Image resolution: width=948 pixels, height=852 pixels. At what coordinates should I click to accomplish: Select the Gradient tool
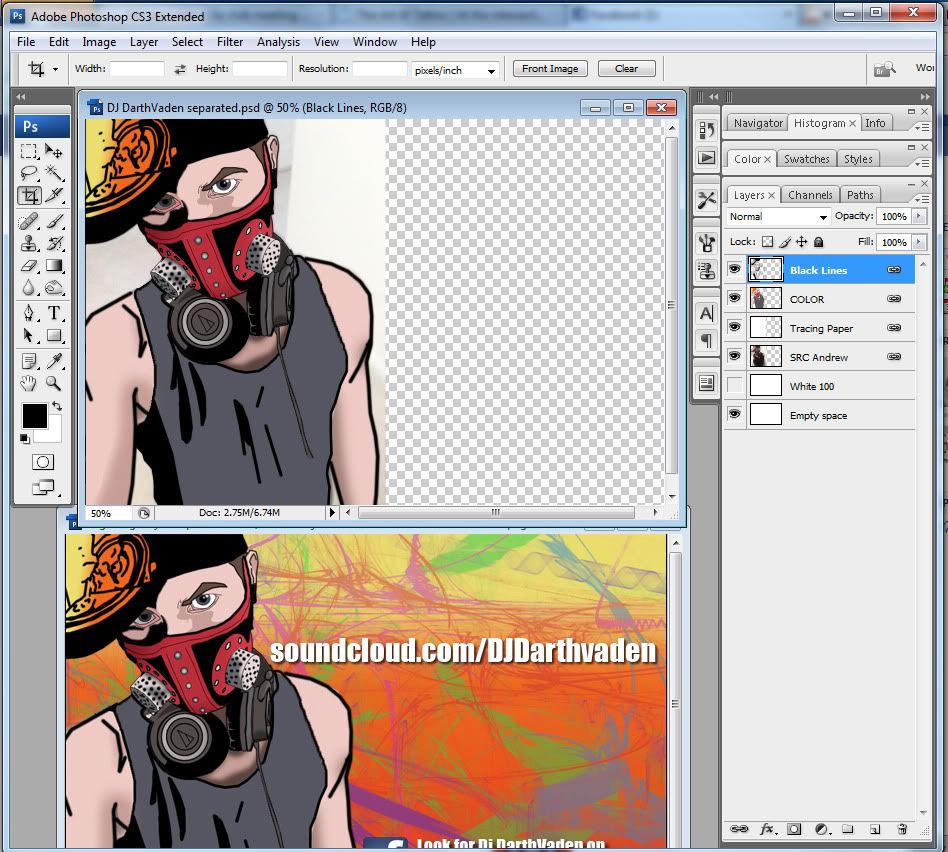click(54, 265)
